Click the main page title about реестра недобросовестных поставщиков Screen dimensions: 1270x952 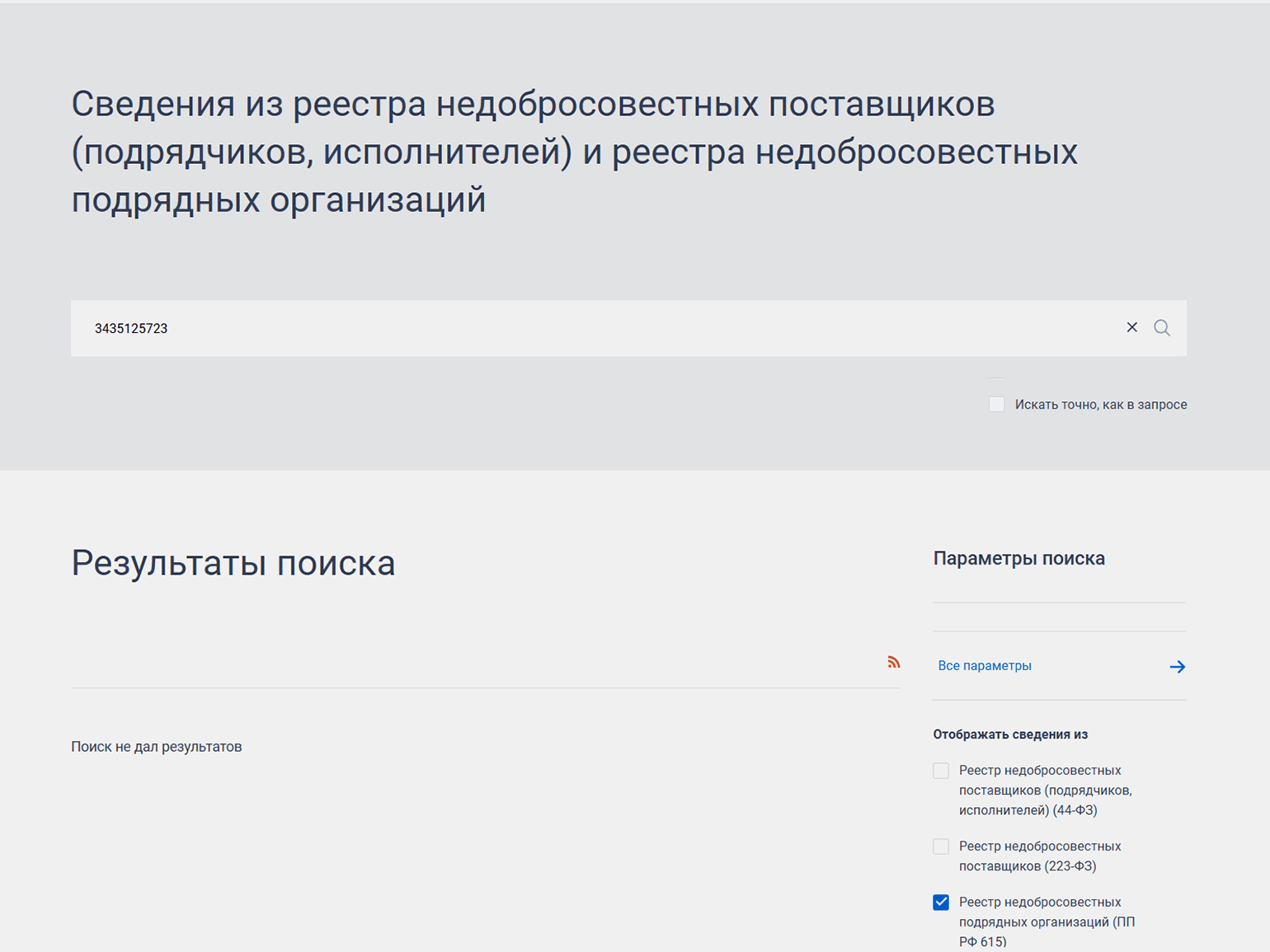(x=574, y=152)
